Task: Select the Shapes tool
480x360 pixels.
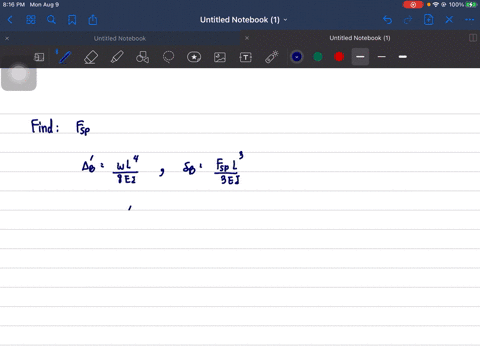Action: tap(142, 57)
